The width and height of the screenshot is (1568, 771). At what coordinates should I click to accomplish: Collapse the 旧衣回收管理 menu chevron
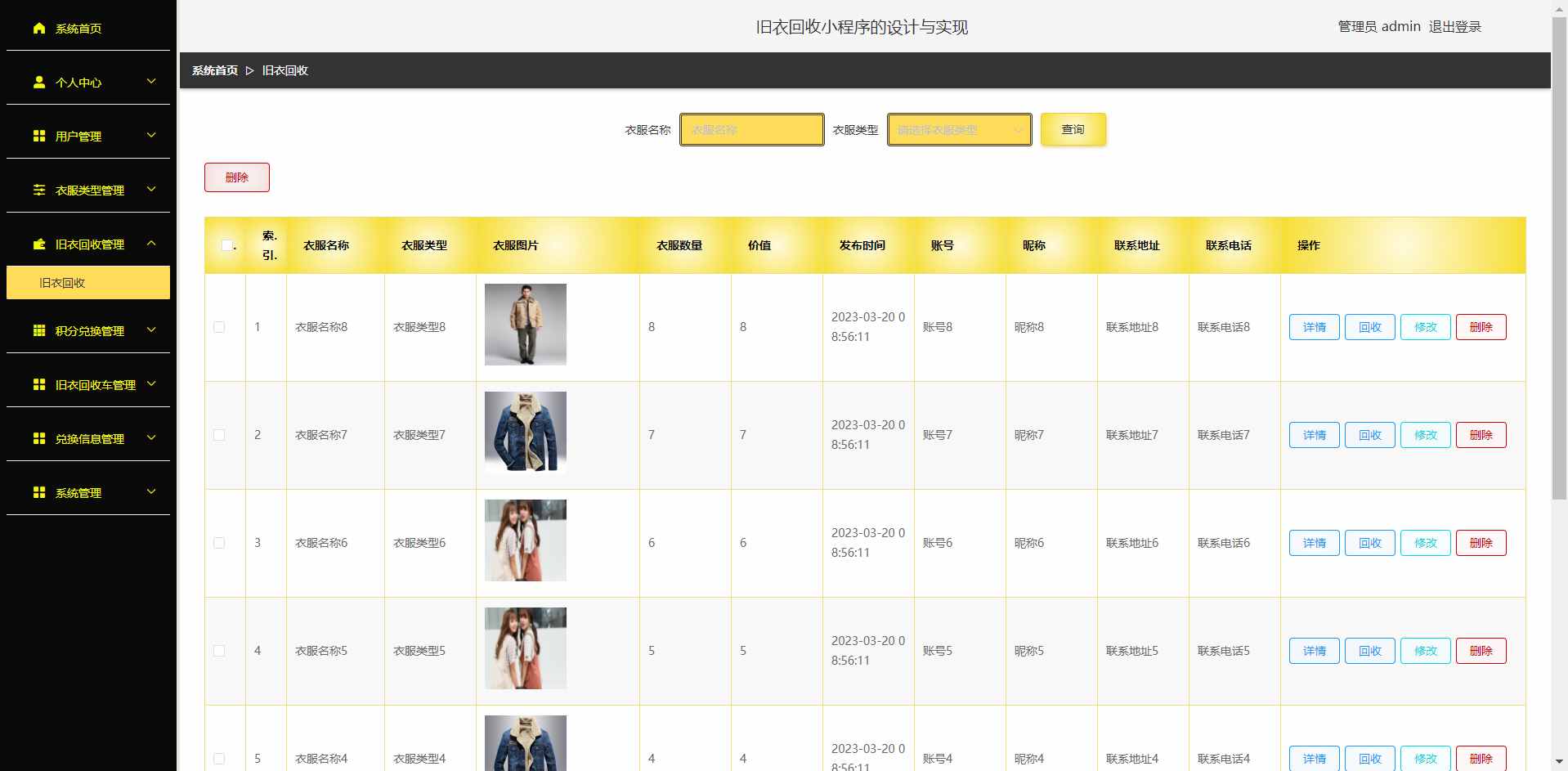tap(151, 244)
